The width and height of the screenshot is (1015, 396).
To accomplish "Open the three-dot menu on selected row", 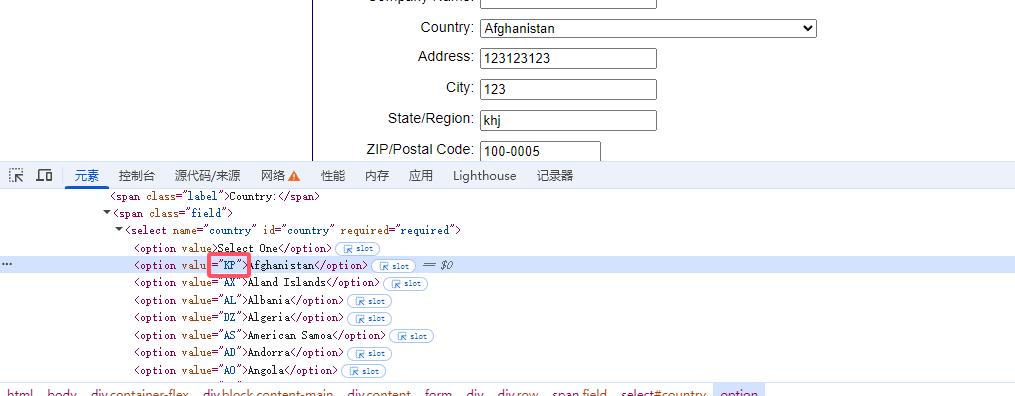I will pyautogui.click(x=7, y=265).
